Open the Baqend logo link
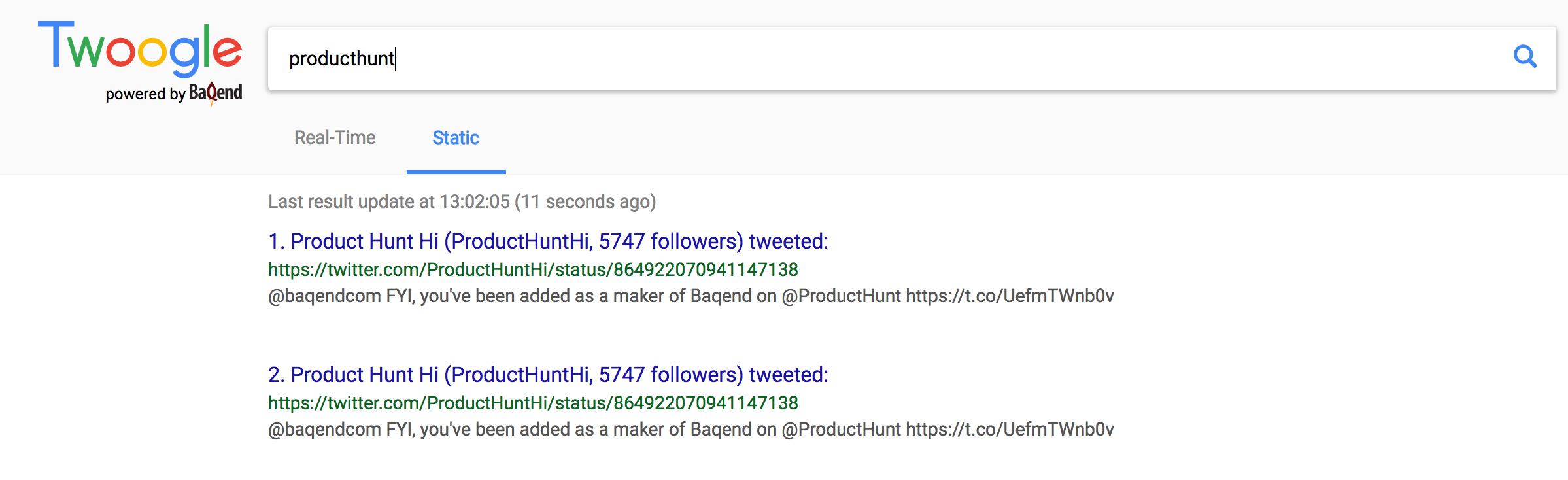Image resolution: width=1568 pixels, height=480 pixels. tap(216, 94)
